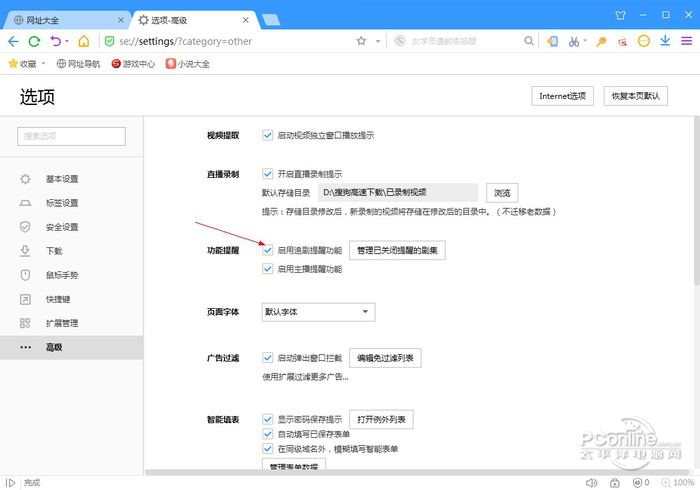
Task: Click 管理已关闭提醒的剧集 button
Action: (397, 250)
